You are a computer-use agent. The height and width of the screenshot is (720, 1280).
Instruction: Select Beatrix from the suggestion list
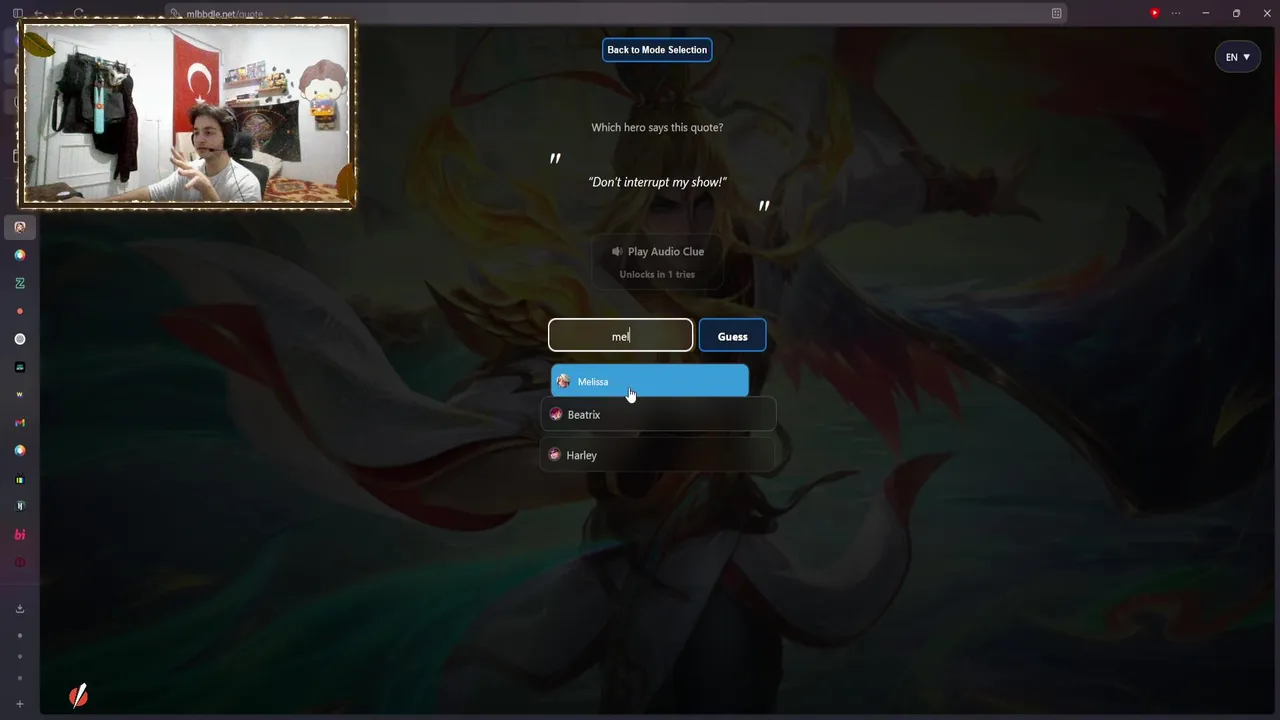tap(658, 414)
